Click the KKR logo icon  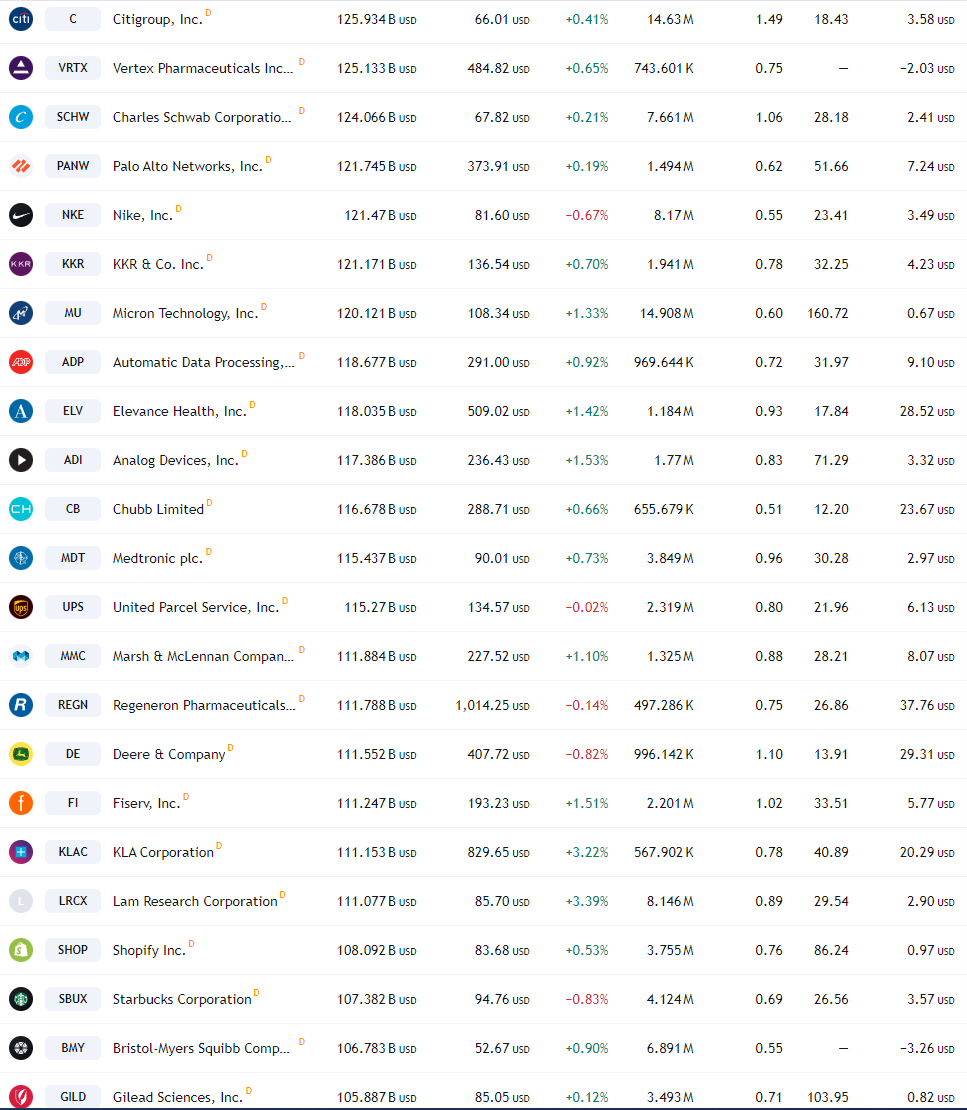click(21, 264)
